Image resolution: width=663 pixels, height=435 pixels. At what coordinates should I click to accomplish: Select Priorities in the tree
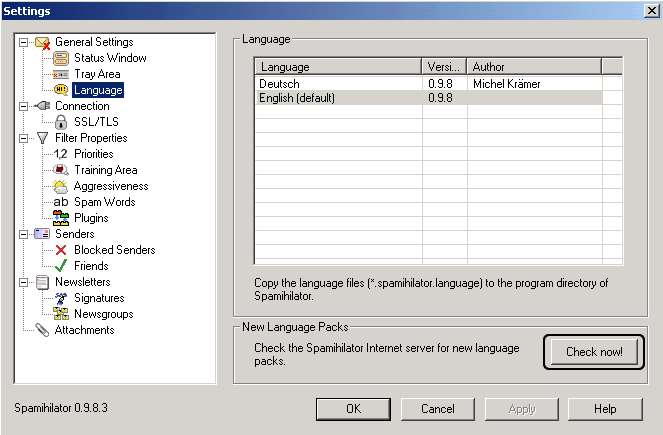(94, 154)
